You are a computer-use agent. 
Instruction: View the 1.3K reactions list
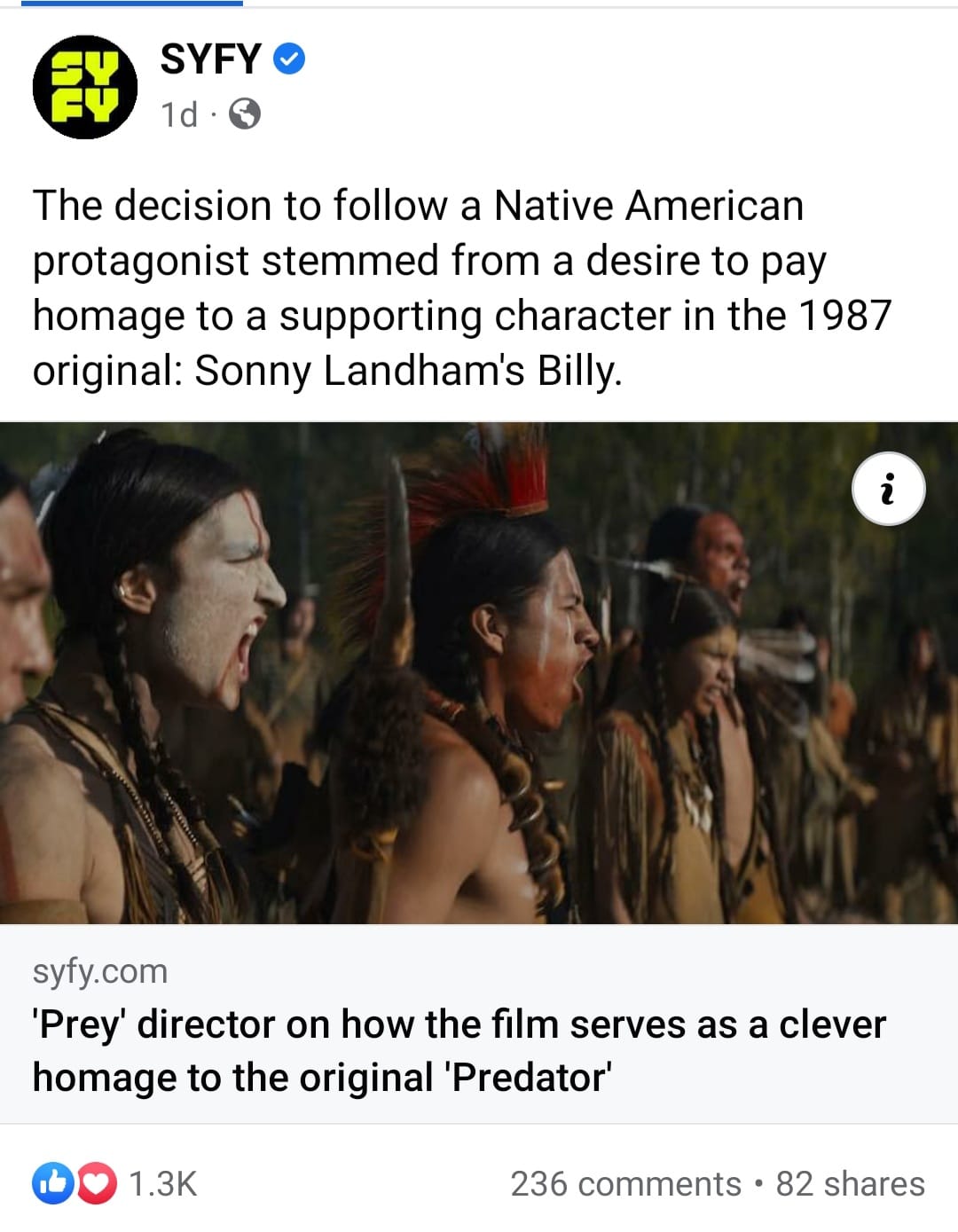162,1183
